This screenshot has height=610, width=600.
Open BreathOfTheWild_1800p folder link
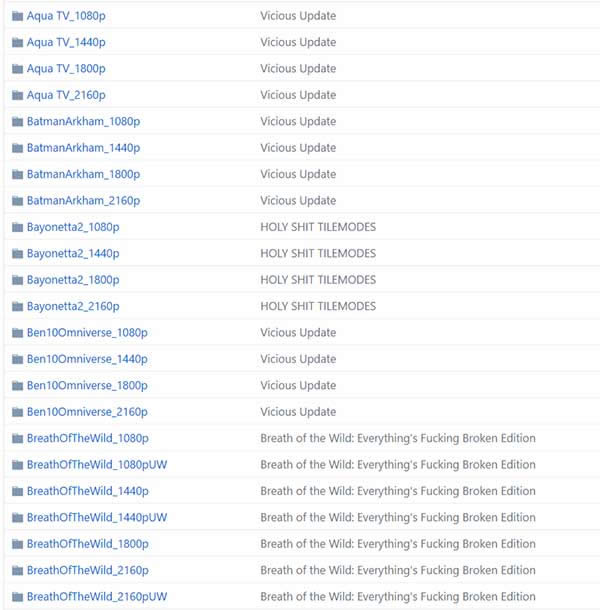88,544
